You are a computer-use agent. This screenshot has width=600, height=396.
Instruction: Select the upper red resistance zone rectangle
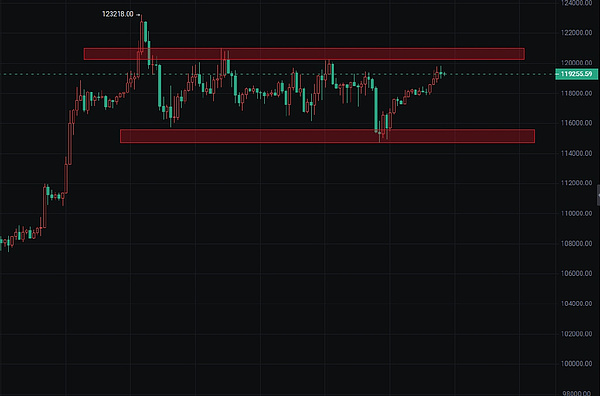(x=304, y=54)
